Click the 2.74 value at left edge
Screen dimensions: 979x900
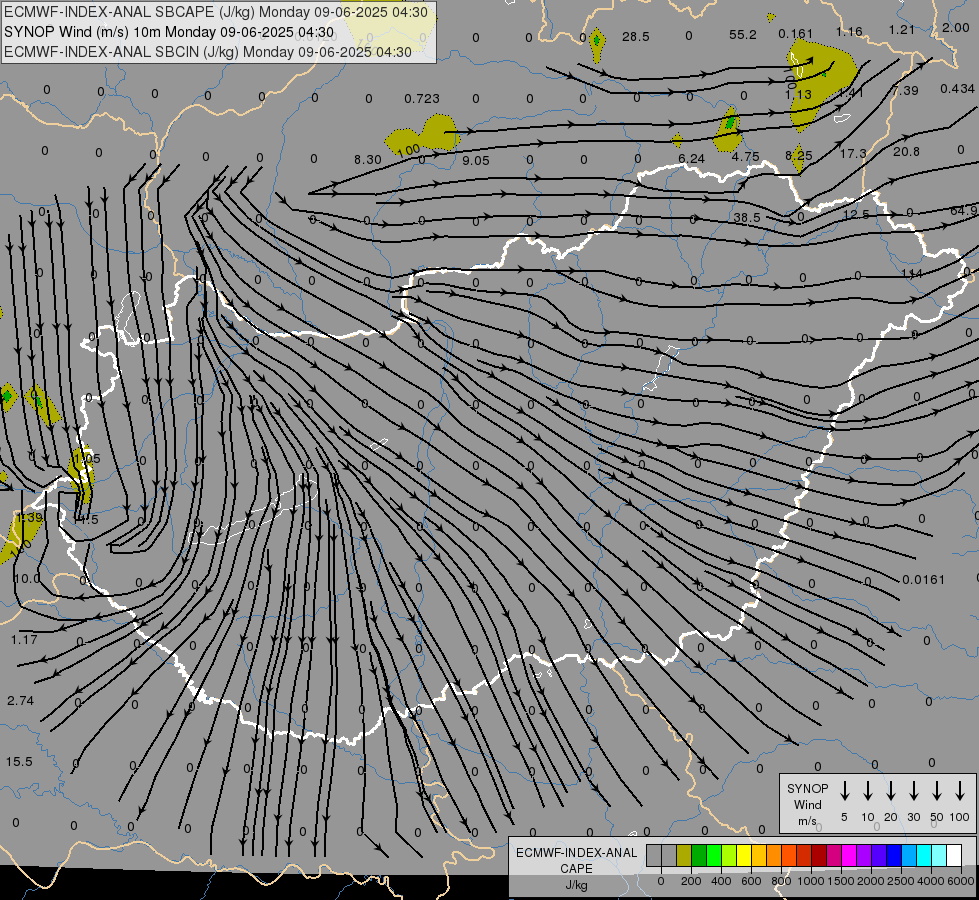[21, 701]
